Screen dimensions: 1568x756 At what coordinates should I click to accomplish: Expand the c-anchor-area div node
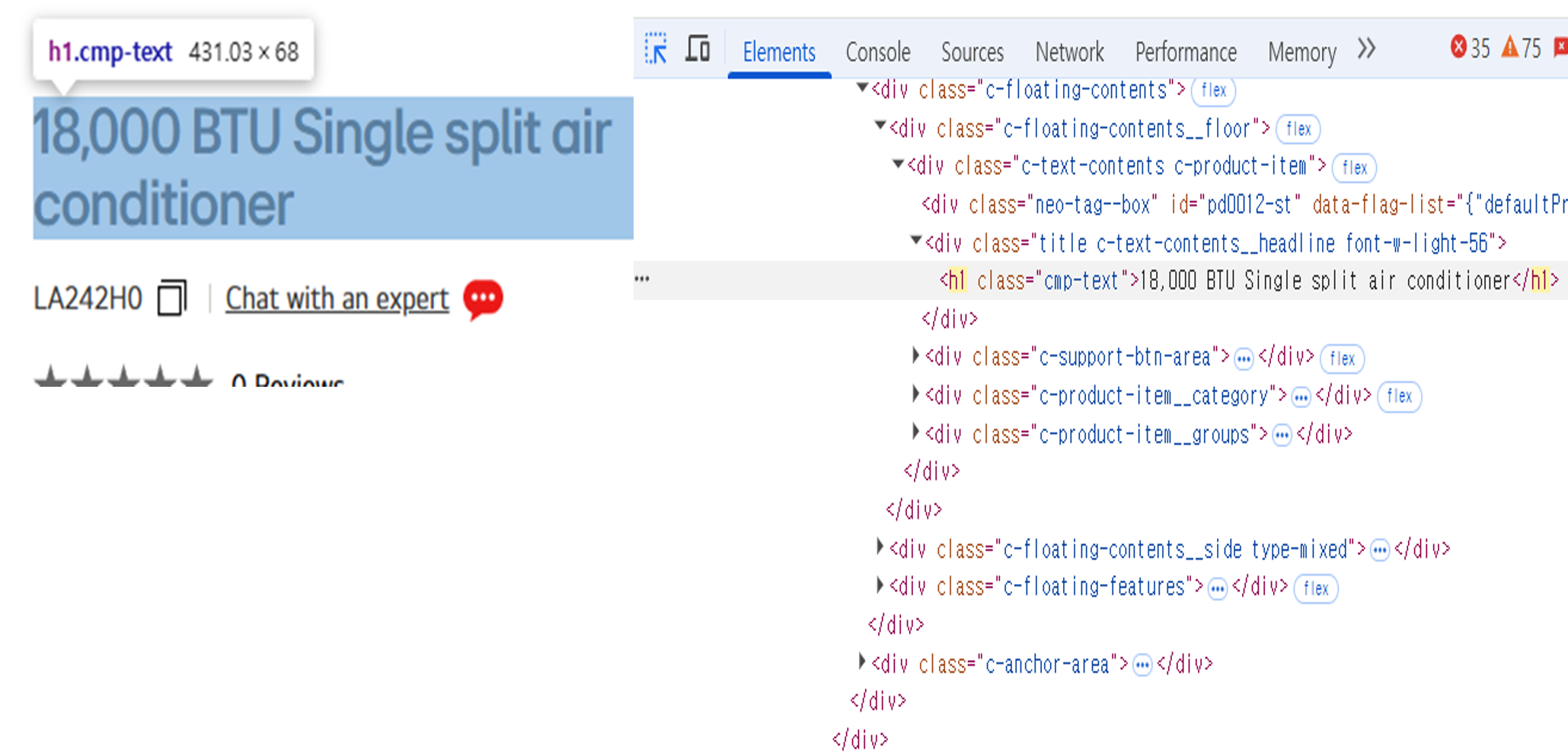[861, 662]
